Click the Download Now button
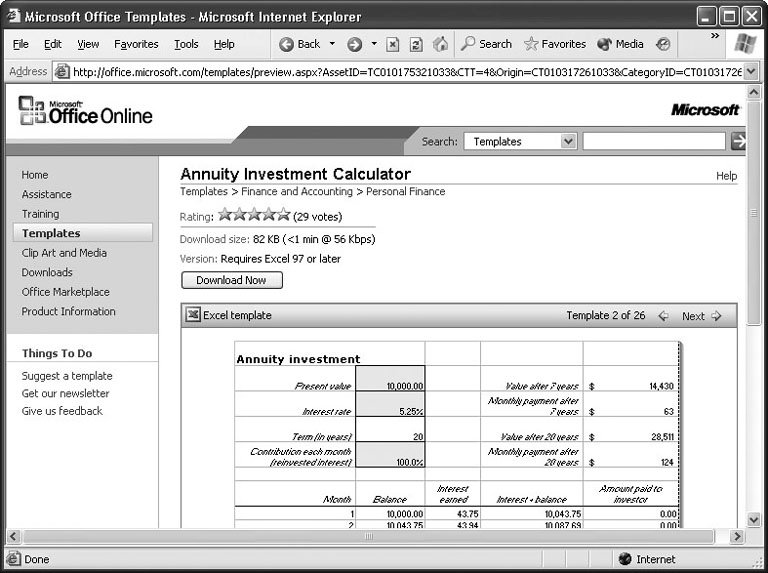 (231, 280)
